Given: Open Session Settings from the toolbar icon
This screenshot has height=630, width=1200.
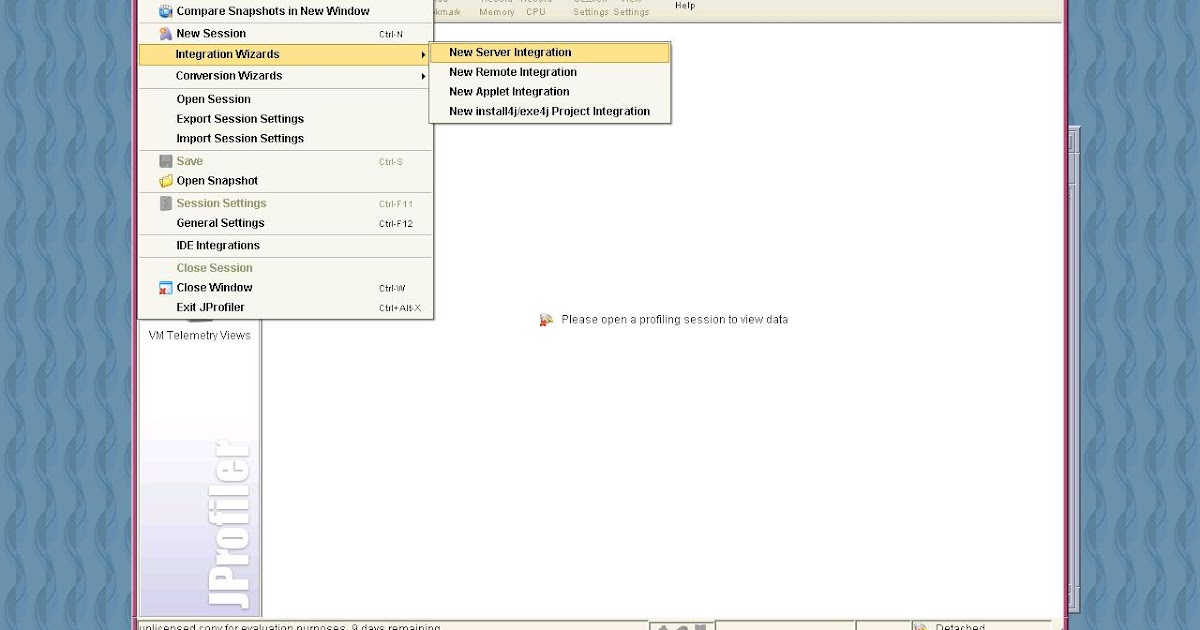Looking at the screenshot, I should tap(590, 4).
